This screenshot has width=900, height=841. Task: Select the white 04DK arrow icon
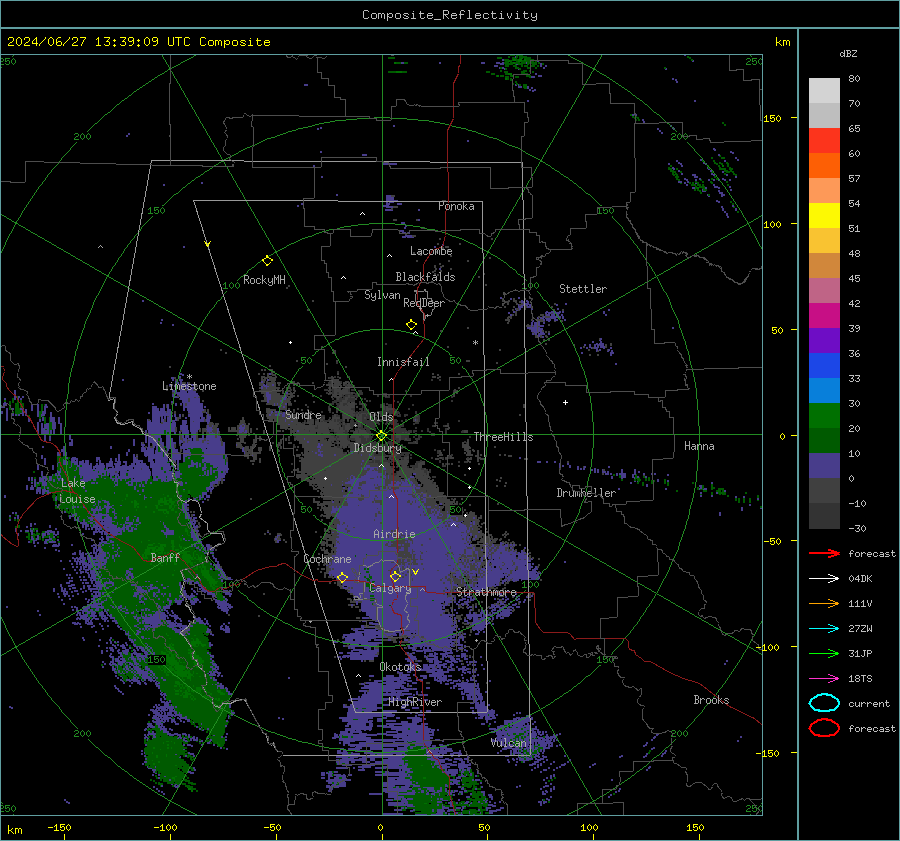click(824, 579)
